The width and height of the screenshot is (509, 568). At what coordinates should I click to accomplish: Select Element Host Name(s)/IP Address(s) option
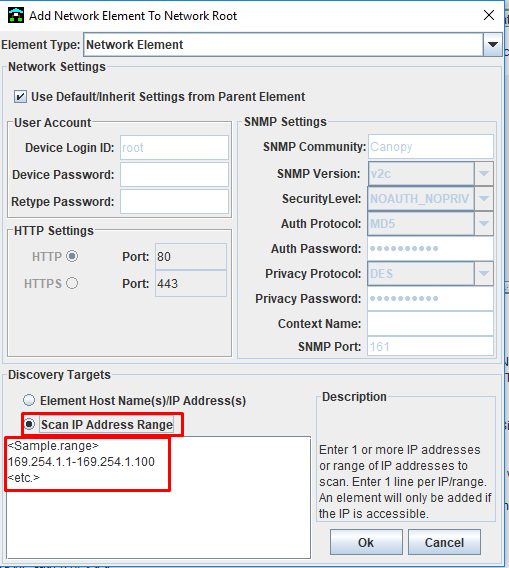click(x=29, y=400)
